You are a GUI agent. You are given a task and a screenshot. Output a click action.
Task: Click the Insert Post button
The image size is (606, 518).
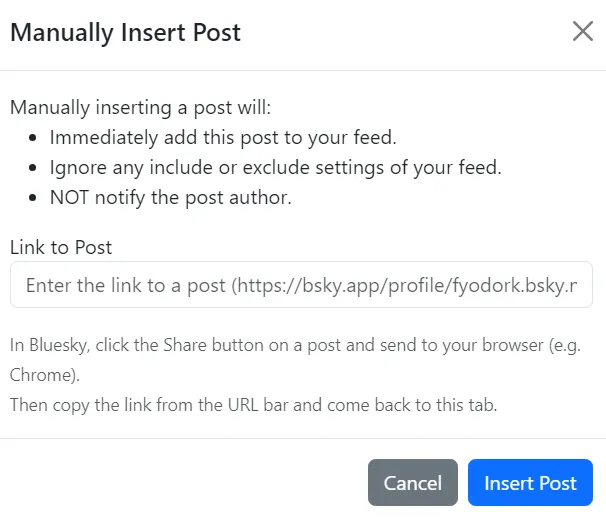[530, 483]
